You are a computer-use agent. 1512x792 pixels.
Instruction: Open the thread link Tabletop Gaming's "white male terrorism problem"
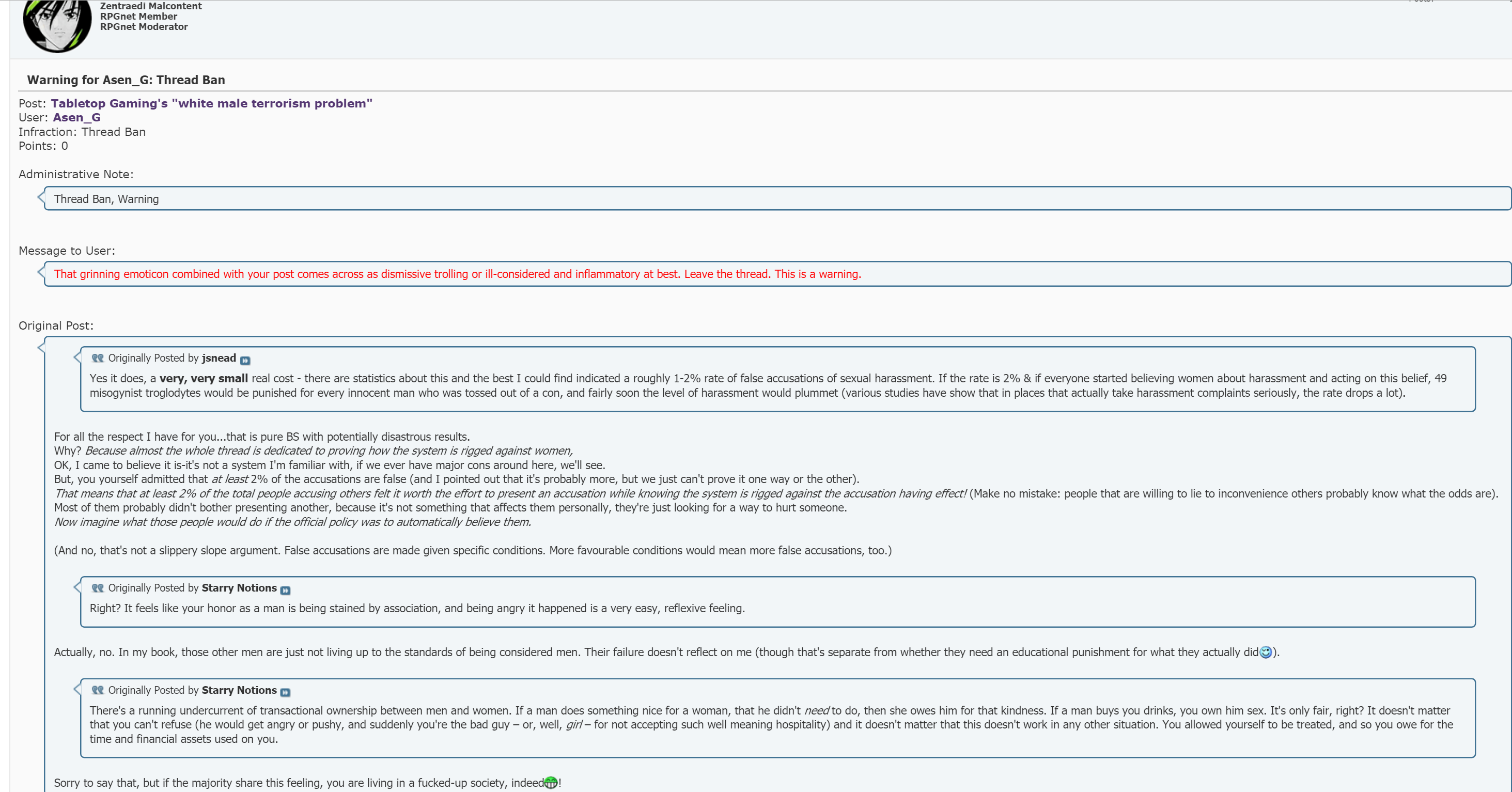coord(211,103)
